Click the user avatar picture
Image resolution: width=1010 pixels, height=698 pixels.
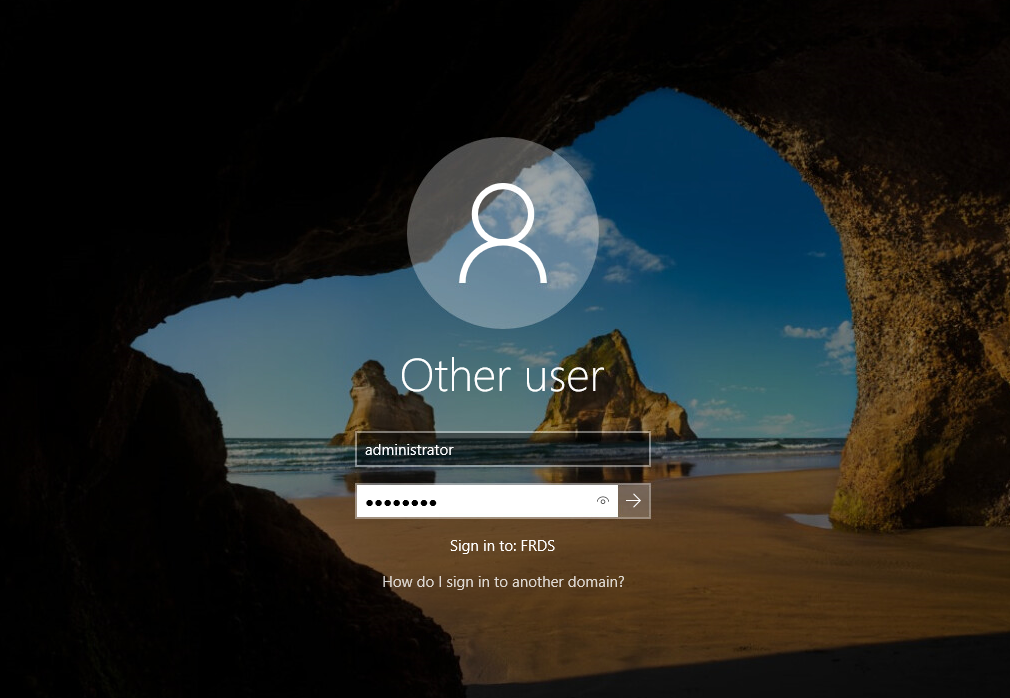coord(503,232)
